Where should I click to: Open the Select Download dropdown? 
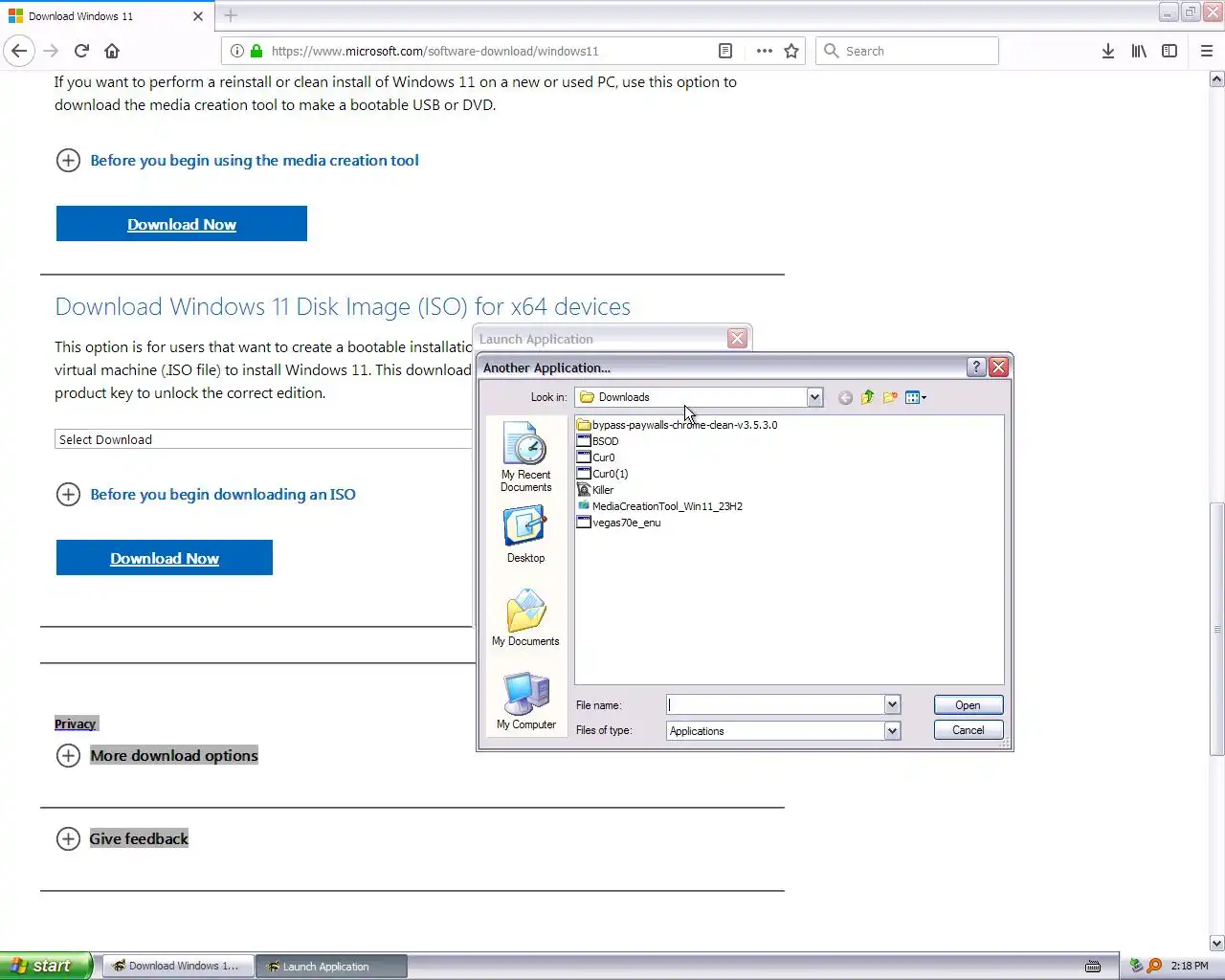click(263, 439)
